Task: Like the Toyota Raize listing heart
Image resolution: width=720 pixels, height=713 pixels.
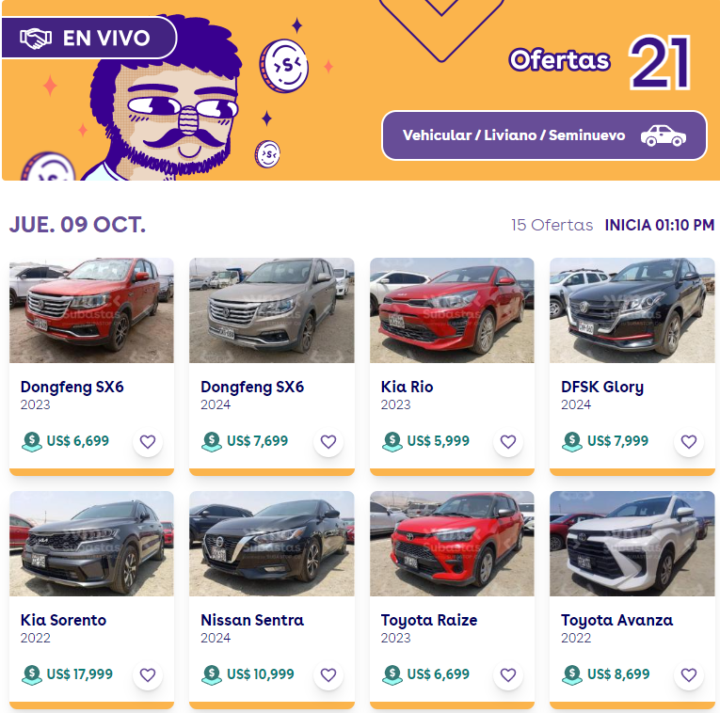Action: pos(508,675)
